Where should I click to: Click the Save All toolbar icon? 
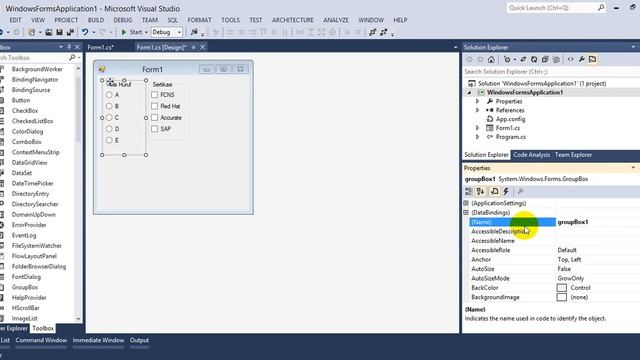(x=70, y=32)
